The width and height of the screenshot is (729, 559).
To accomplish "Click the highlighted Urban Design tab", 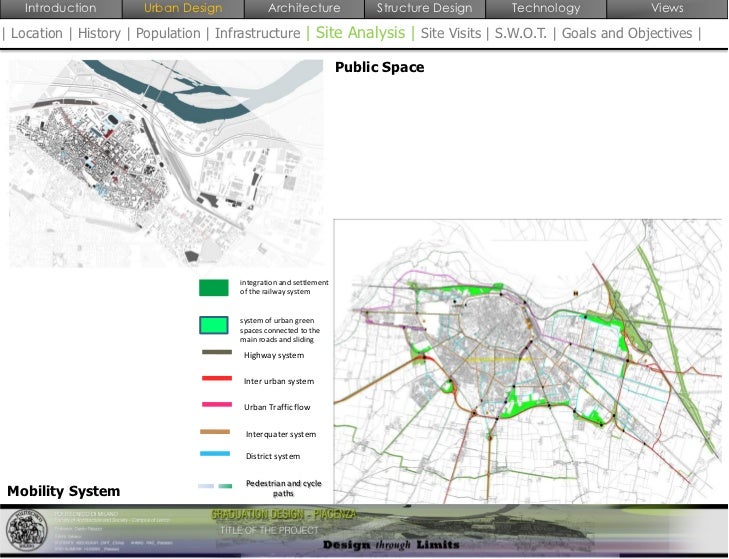I will click(x=182, y=8).
